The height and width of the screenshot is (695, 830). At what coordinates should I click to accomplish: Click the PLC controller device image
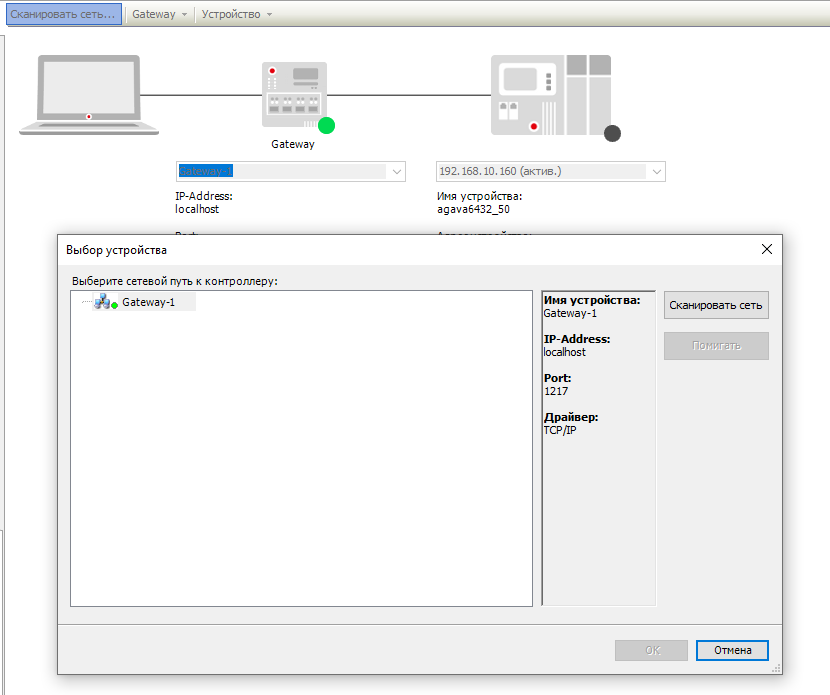pos(550,95)
